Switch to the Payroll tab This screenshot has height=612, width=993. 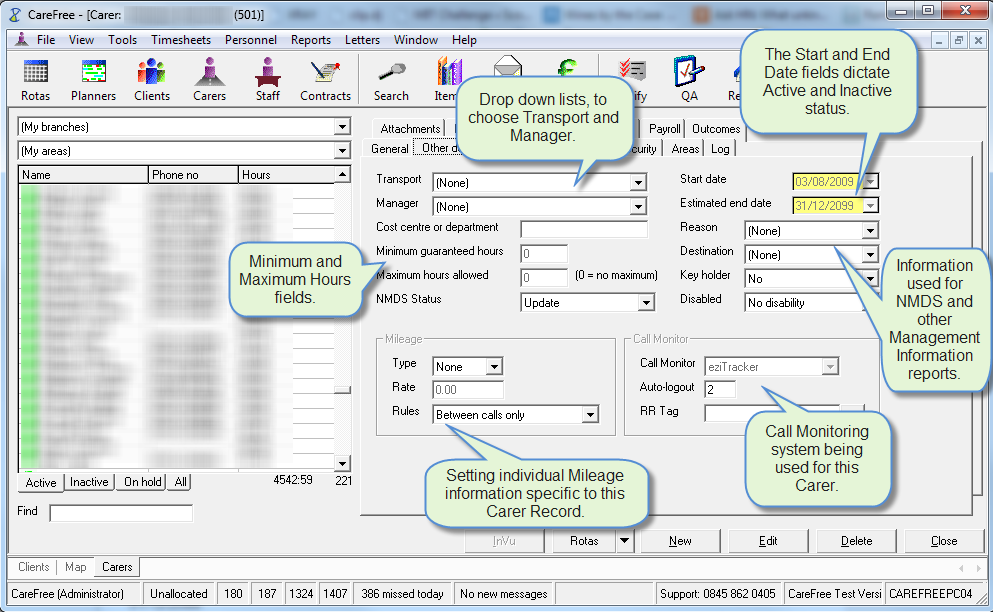tap(664, 129)
